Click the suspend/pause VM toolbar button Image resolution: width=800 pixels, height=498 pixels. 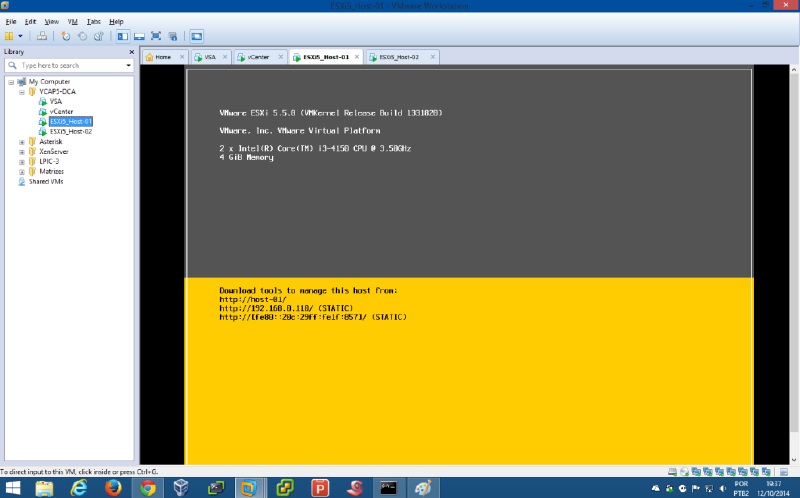pos(9,36)
